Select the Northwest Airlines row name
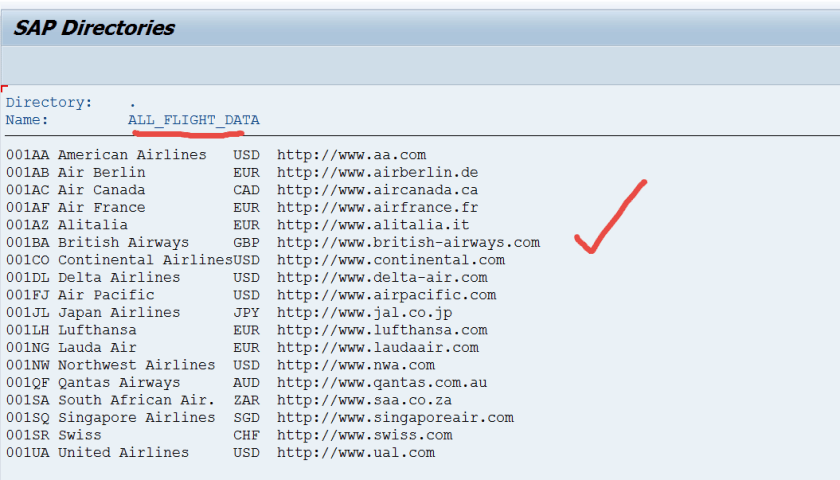The width and height of the screenshot is (840, 480). pos(137,365)
